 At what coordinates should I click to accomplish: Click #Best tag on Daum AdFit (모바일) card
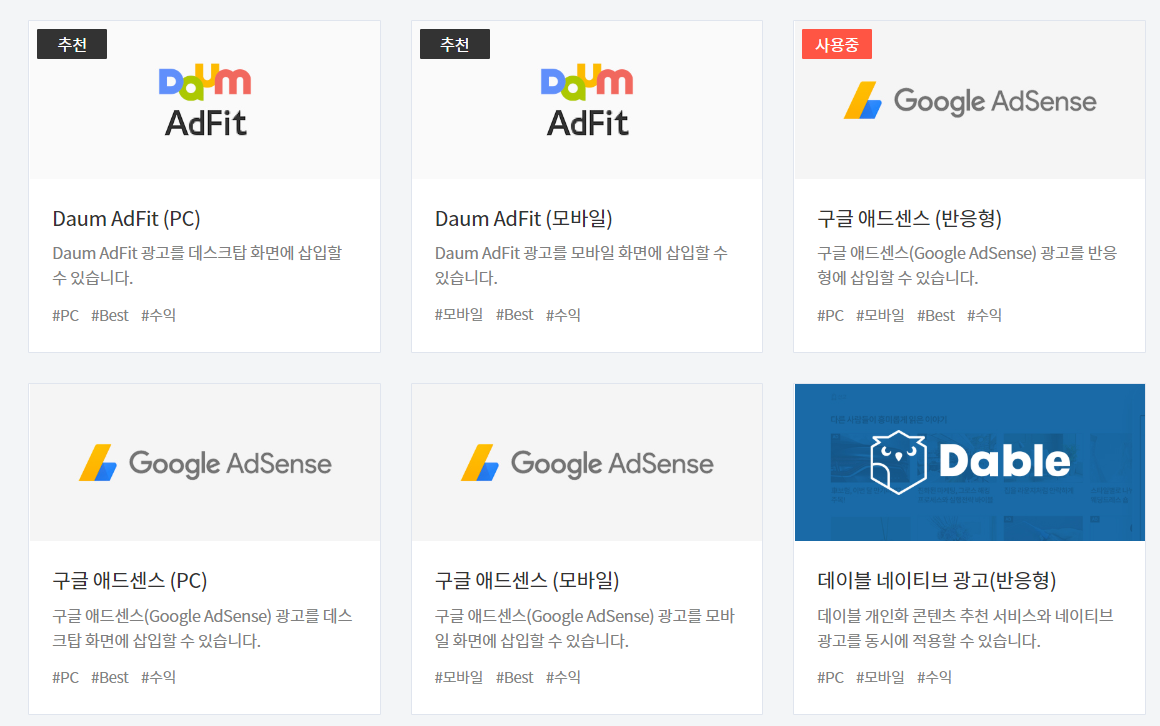(x=514, y=315)
